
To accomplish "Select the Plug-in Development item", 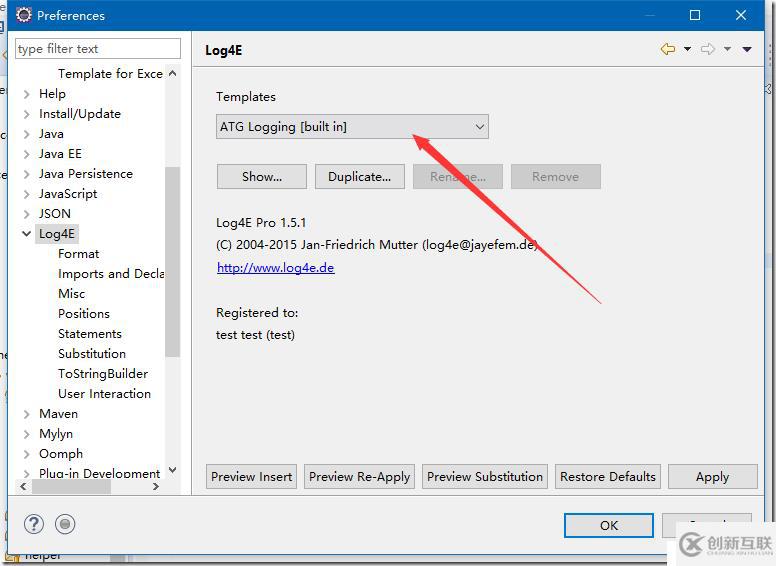I will pyautogui.click(x=99, y=473).
